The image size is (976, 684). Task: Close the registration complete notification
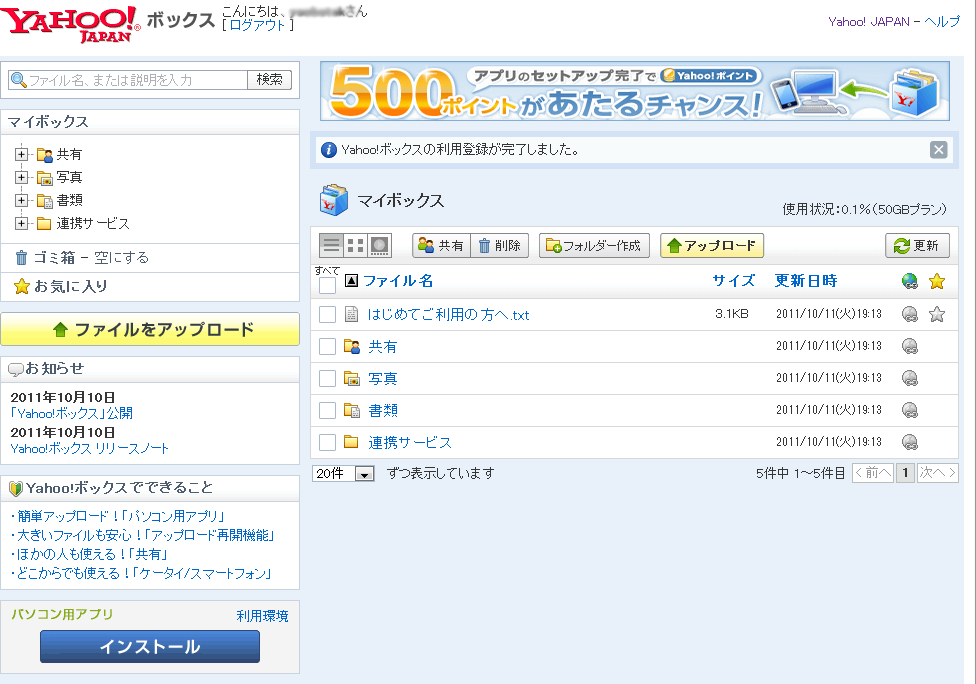[x=939, y=149]
